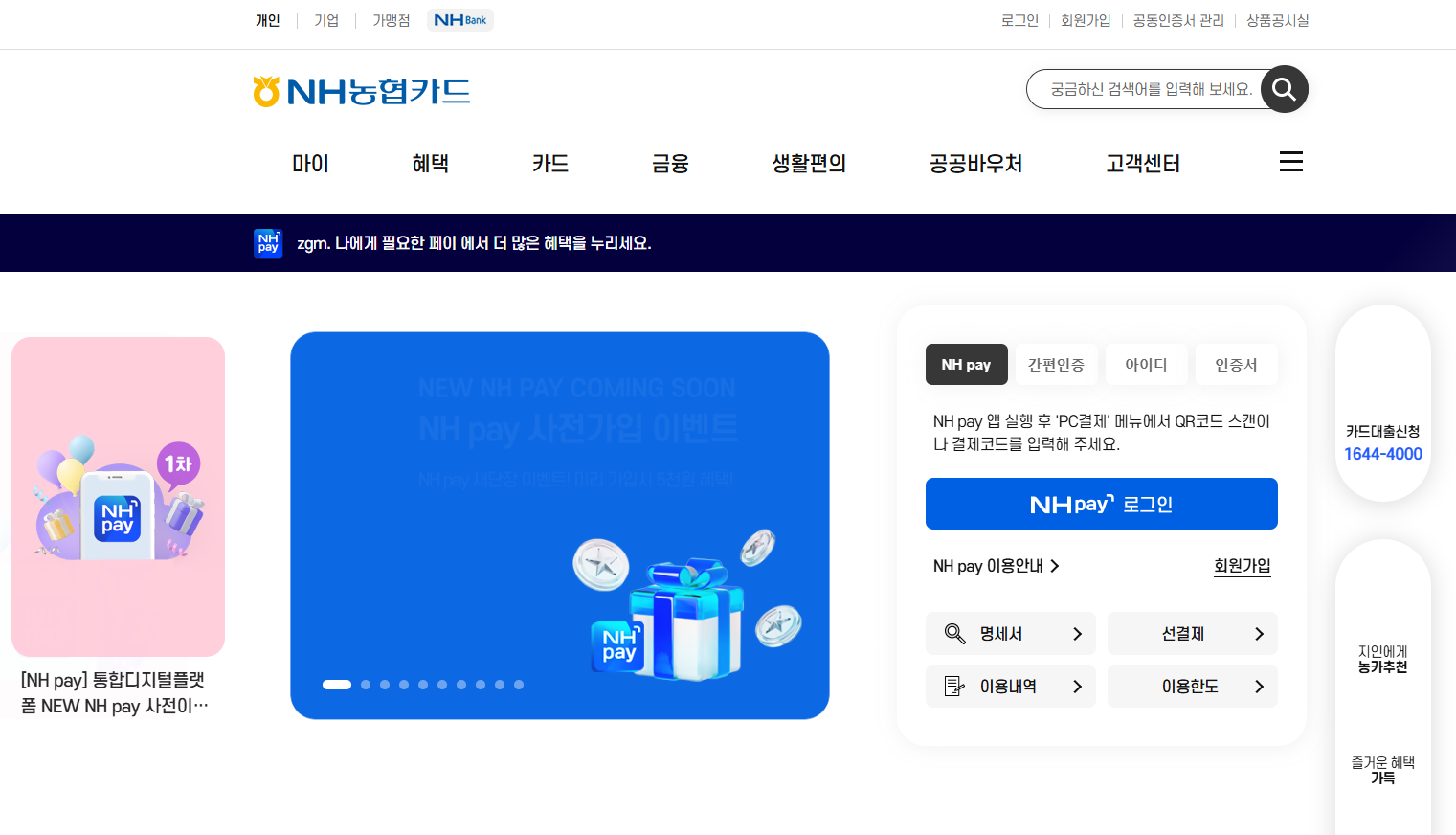Click the 지인에게 농카추천 side button

[x=1383, y=659]
